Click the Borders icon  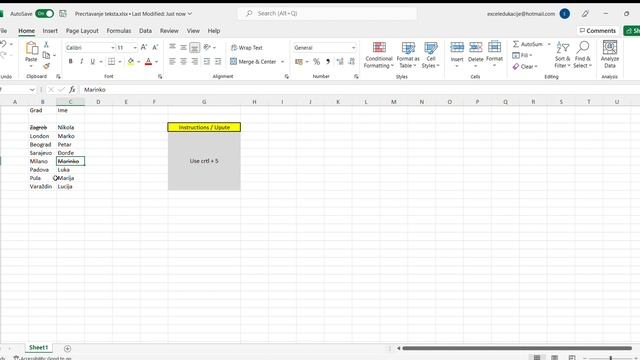111,62
